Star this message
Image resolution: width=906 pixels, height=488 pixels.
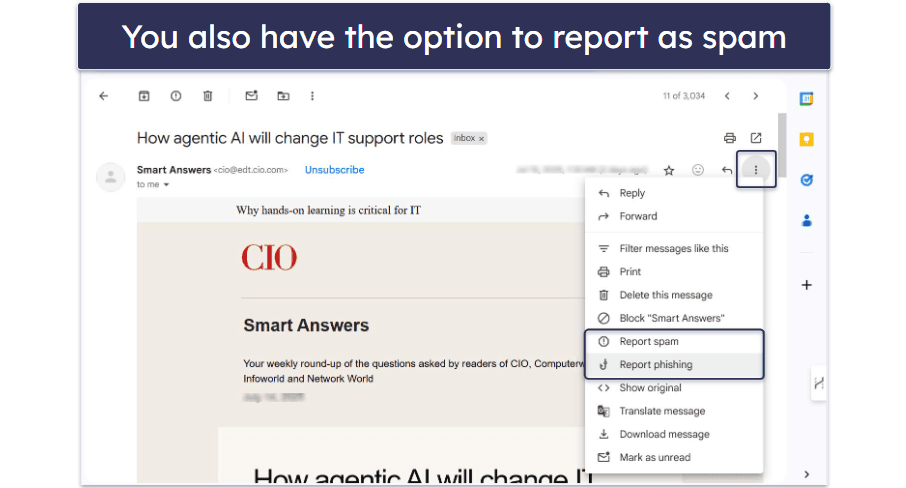tap(669, 170)
